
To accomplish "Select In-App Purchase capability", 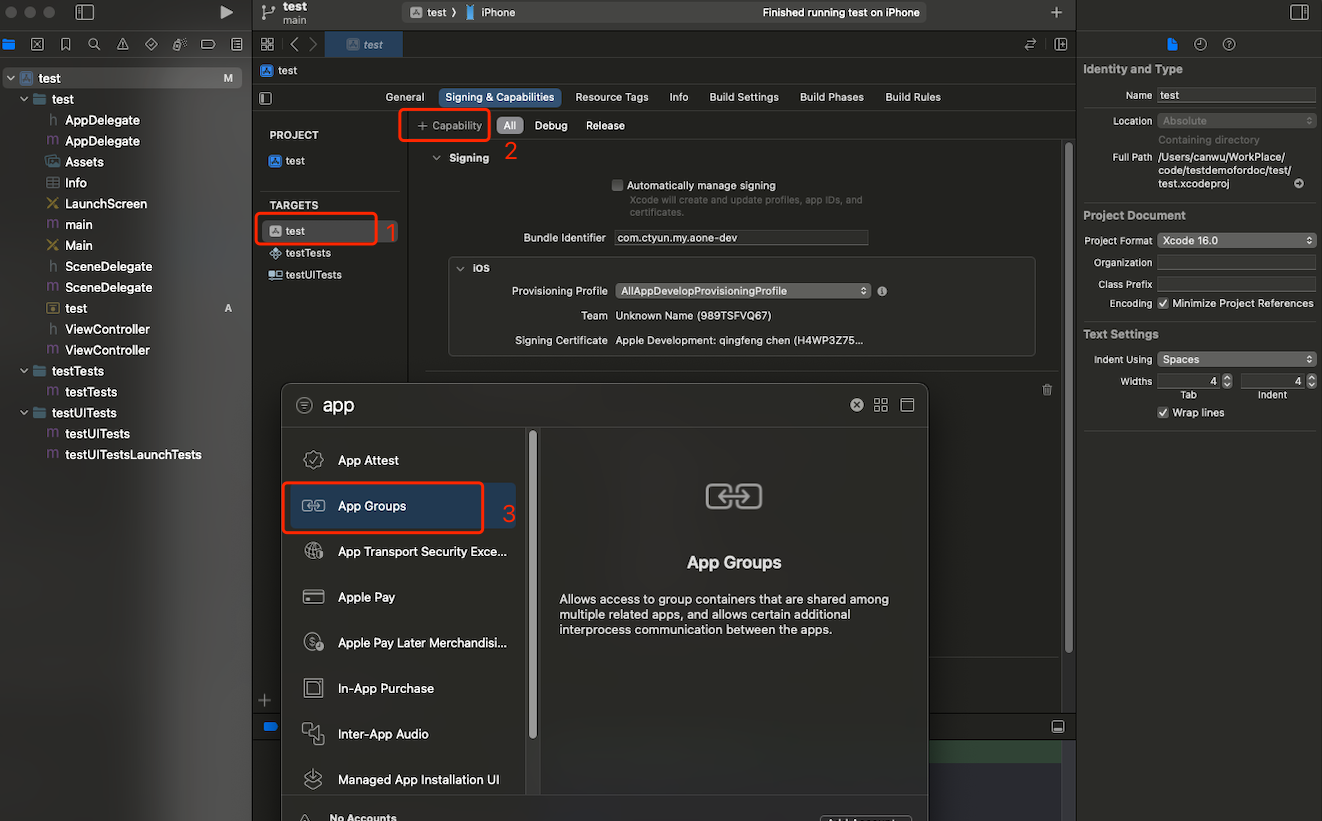I will 403,688.
